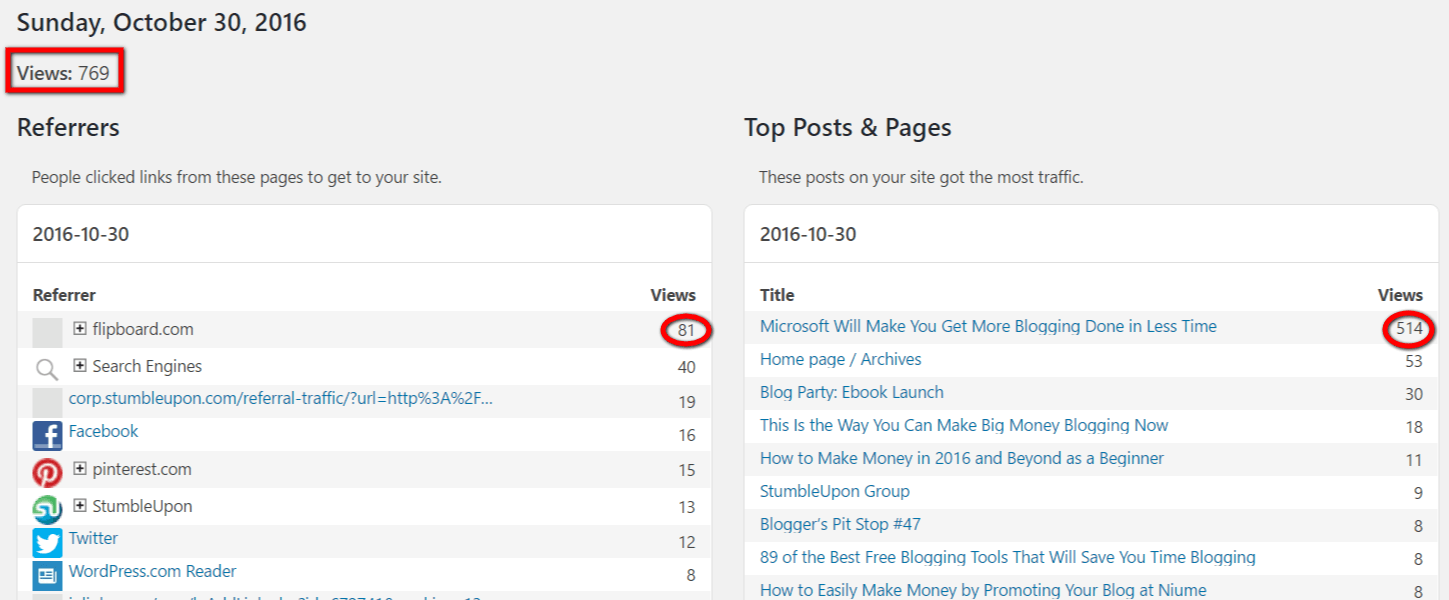Click the Facebook logo icon
Viewport: 1449px width, 600px height.
47,436
